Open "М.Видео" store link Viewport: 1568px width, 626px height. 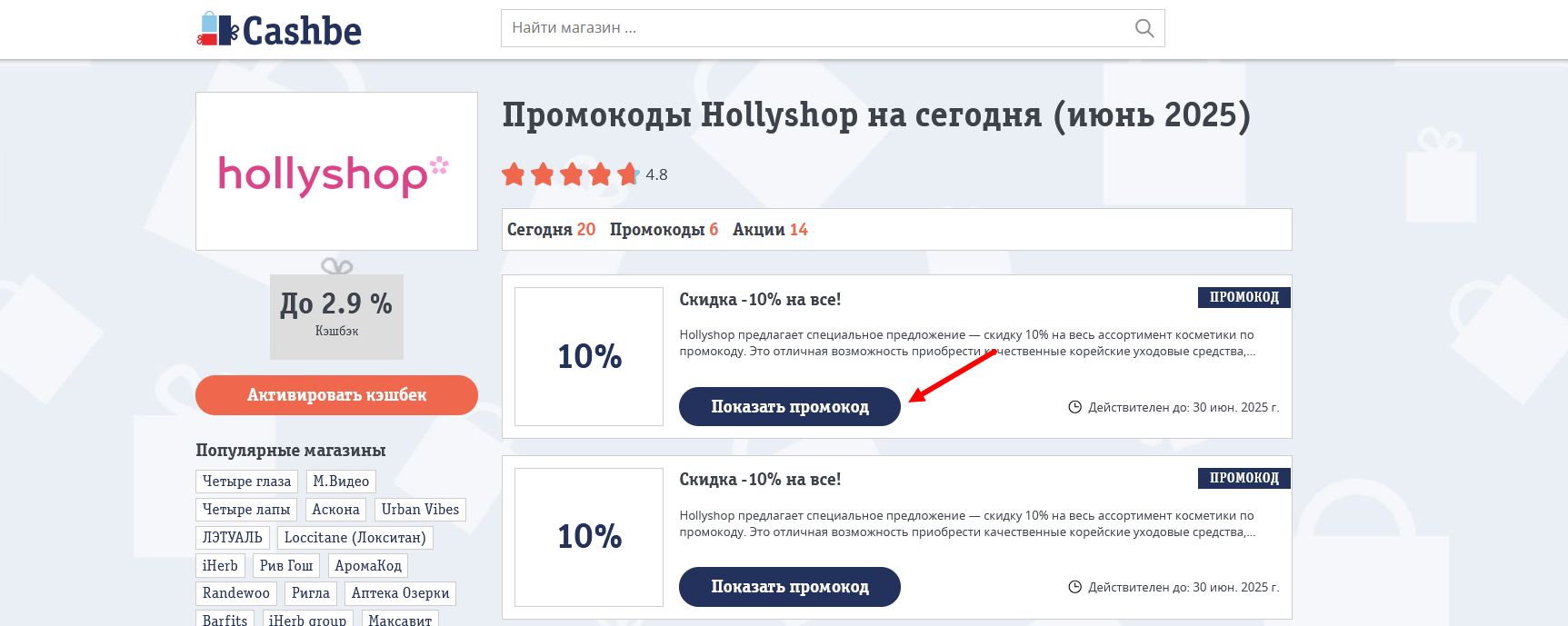[341, 482]
